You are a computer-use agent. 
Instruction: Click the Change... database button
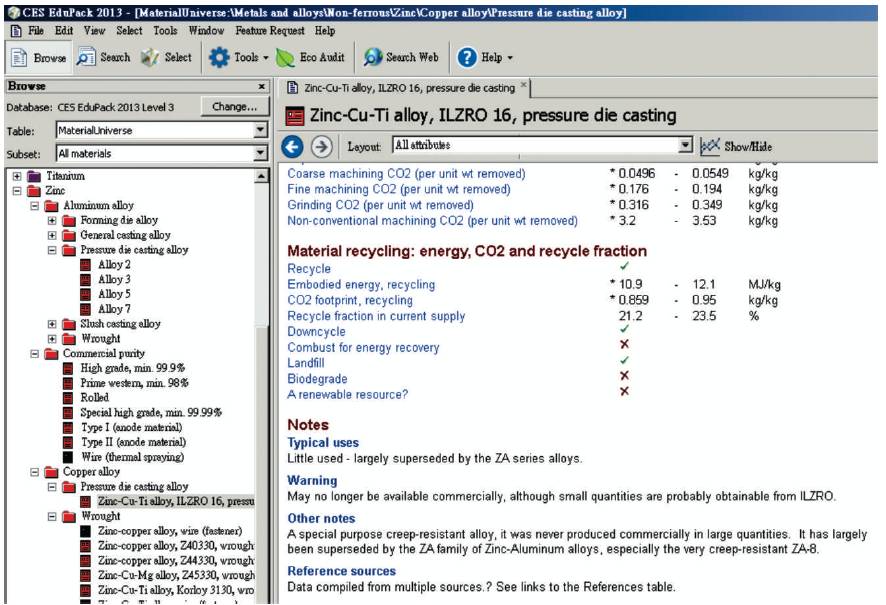(x=234, y=107)
